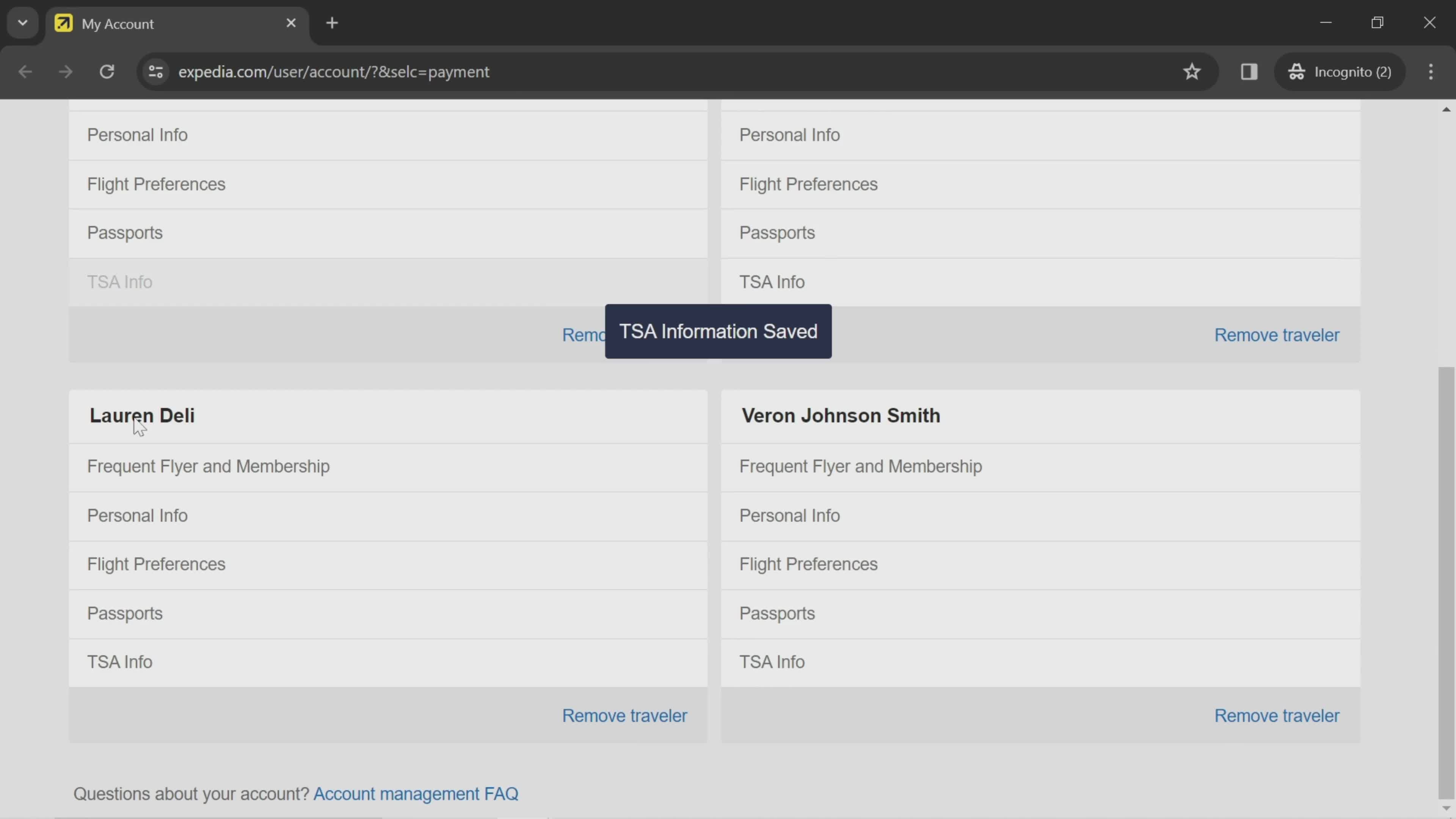Open the tab search dropdown arrow
The height and width of the screenshot is (819, 1456).
tap(23, 23)
